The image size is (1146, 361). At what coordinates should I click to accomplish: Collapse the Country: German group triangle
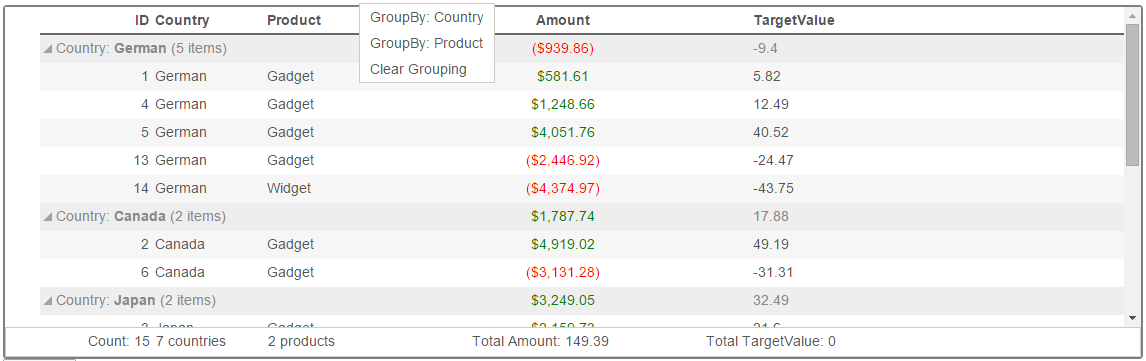click(48, 49)
